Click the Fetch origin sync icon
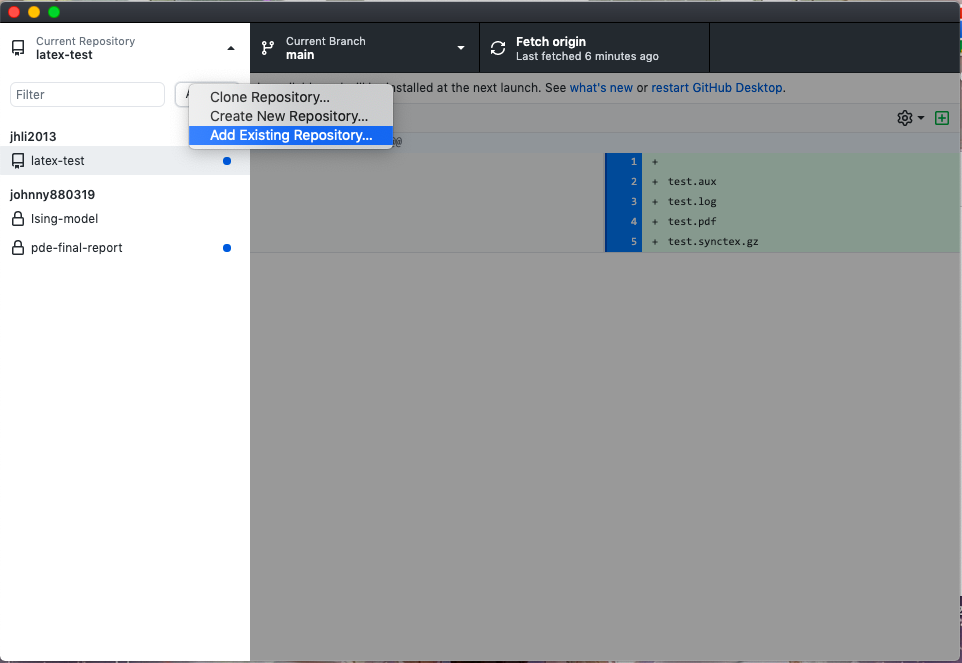The image size is (962, 663). click(x=498, y=48)
